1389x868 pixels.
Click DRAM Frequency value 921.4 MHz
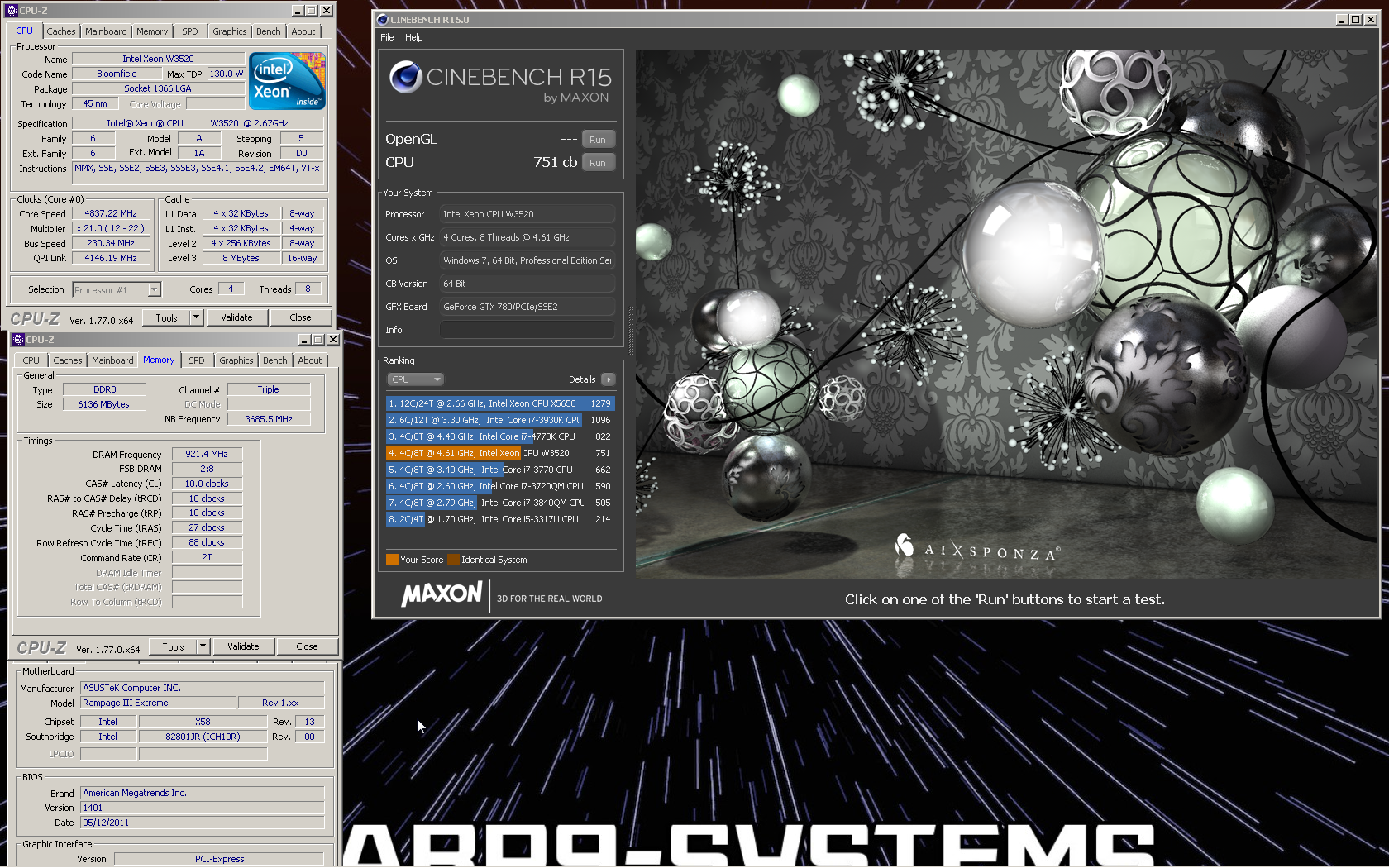pos(207,454)
